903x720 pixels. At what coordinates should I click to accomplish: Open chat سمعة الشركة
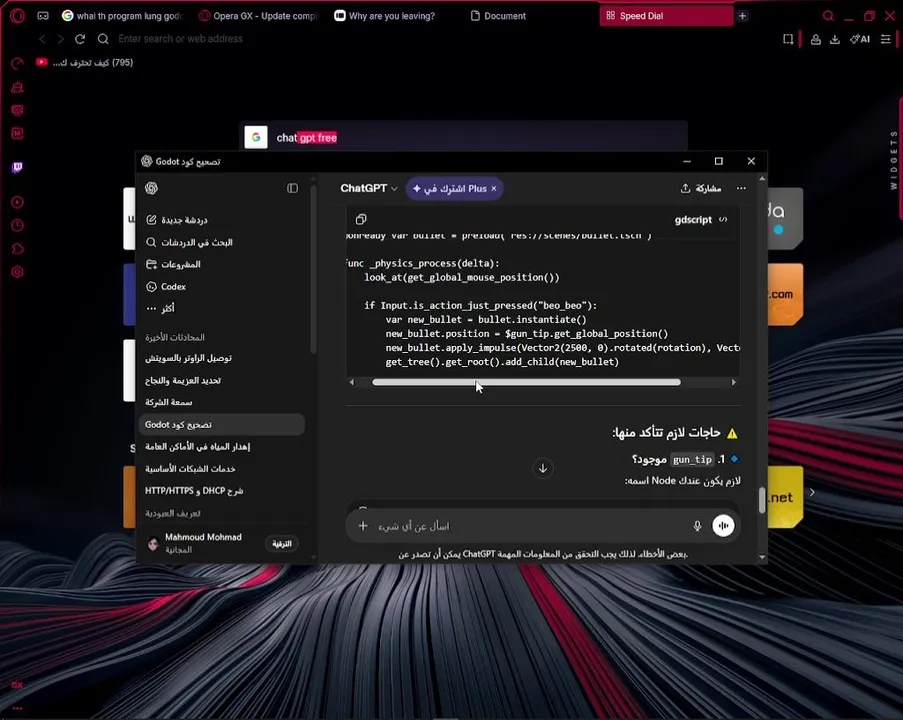click(x=221, y=402)
